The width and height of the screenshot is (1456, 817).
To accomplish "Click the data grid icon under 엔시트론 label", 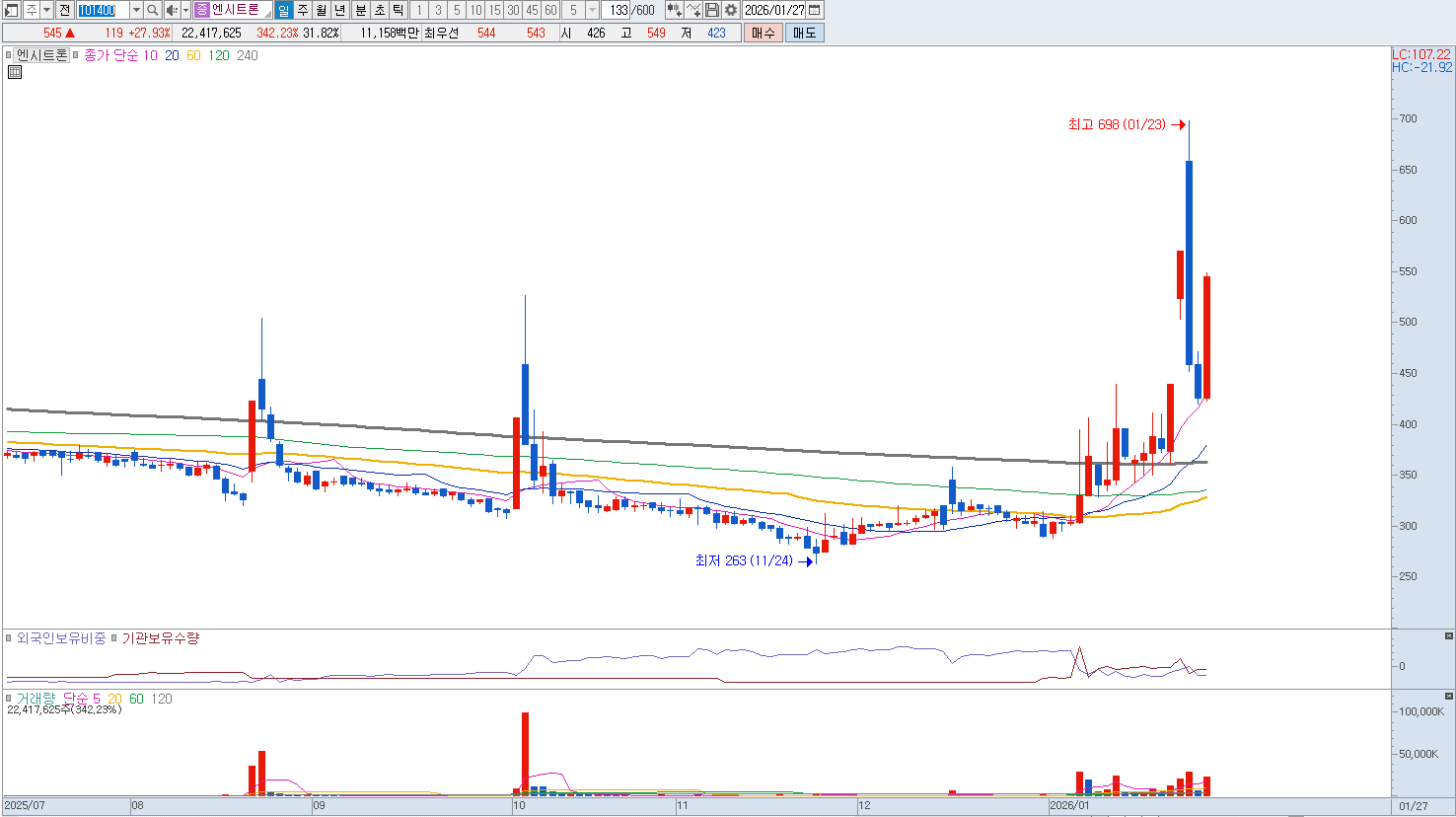I will (15, 72).
